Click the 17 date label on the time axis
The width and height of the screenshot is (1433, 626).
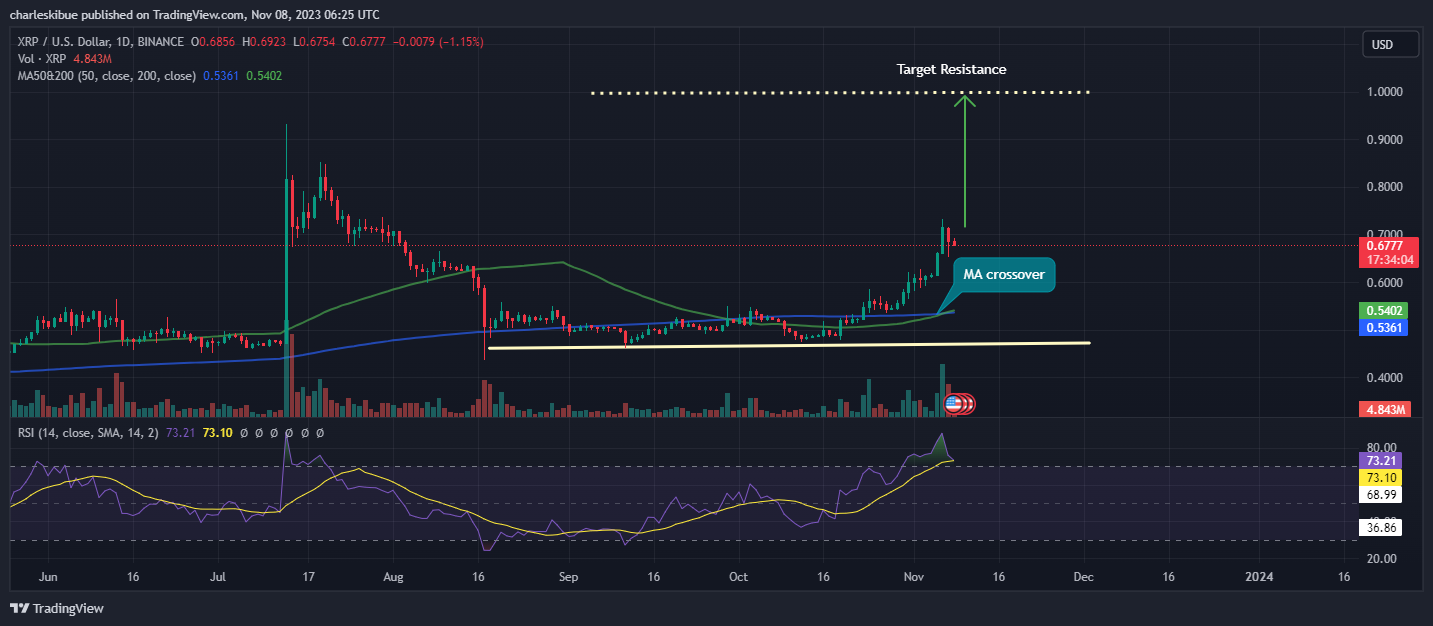pyautogui.click(x=309, y=577)
